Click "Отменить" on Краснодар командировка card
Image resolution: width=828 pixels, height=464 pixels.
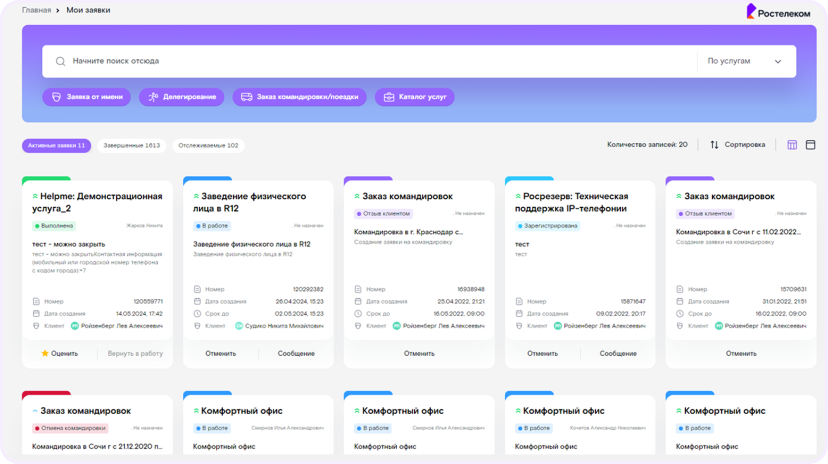pyautogui.click(x=419, y=354)
